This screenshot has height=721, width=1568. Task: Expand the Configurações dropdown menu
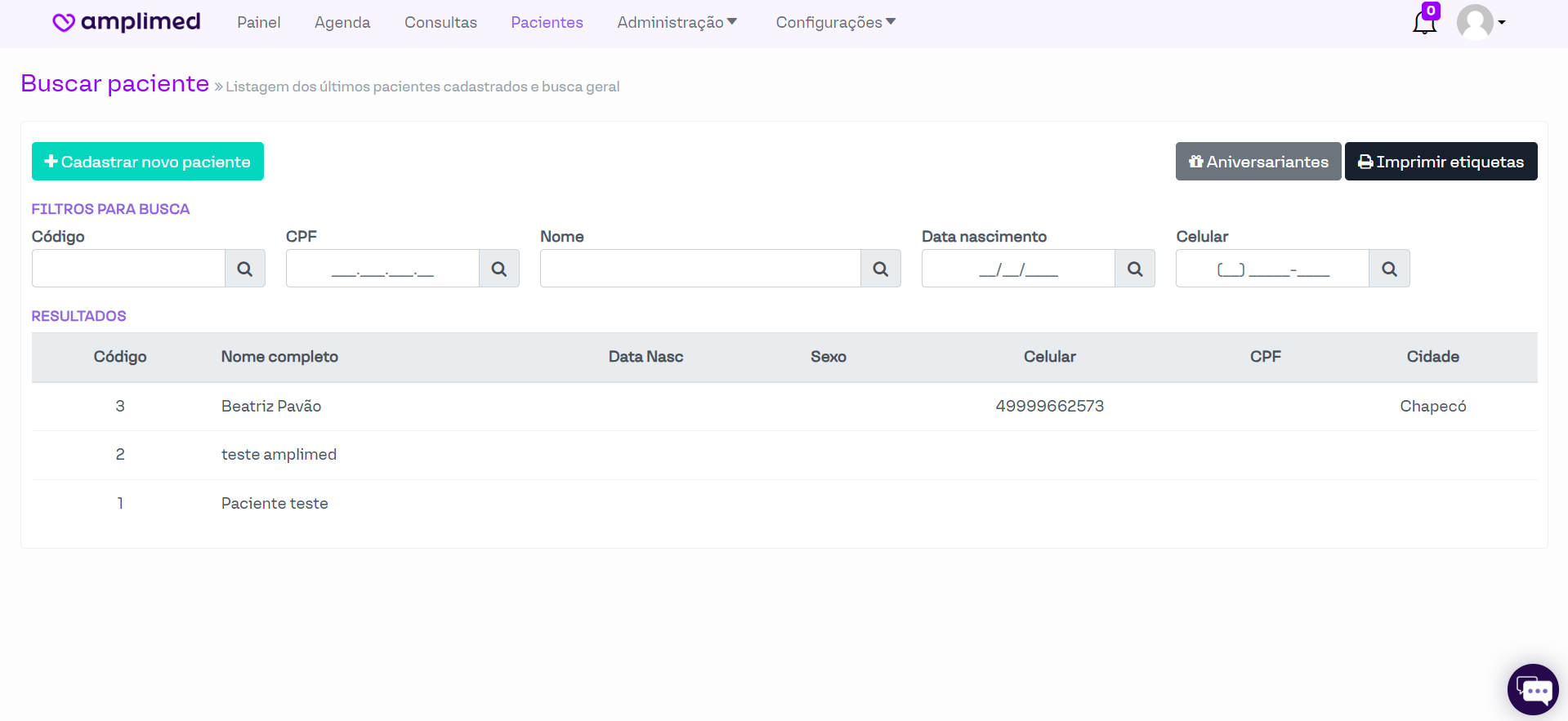[835, 23]
